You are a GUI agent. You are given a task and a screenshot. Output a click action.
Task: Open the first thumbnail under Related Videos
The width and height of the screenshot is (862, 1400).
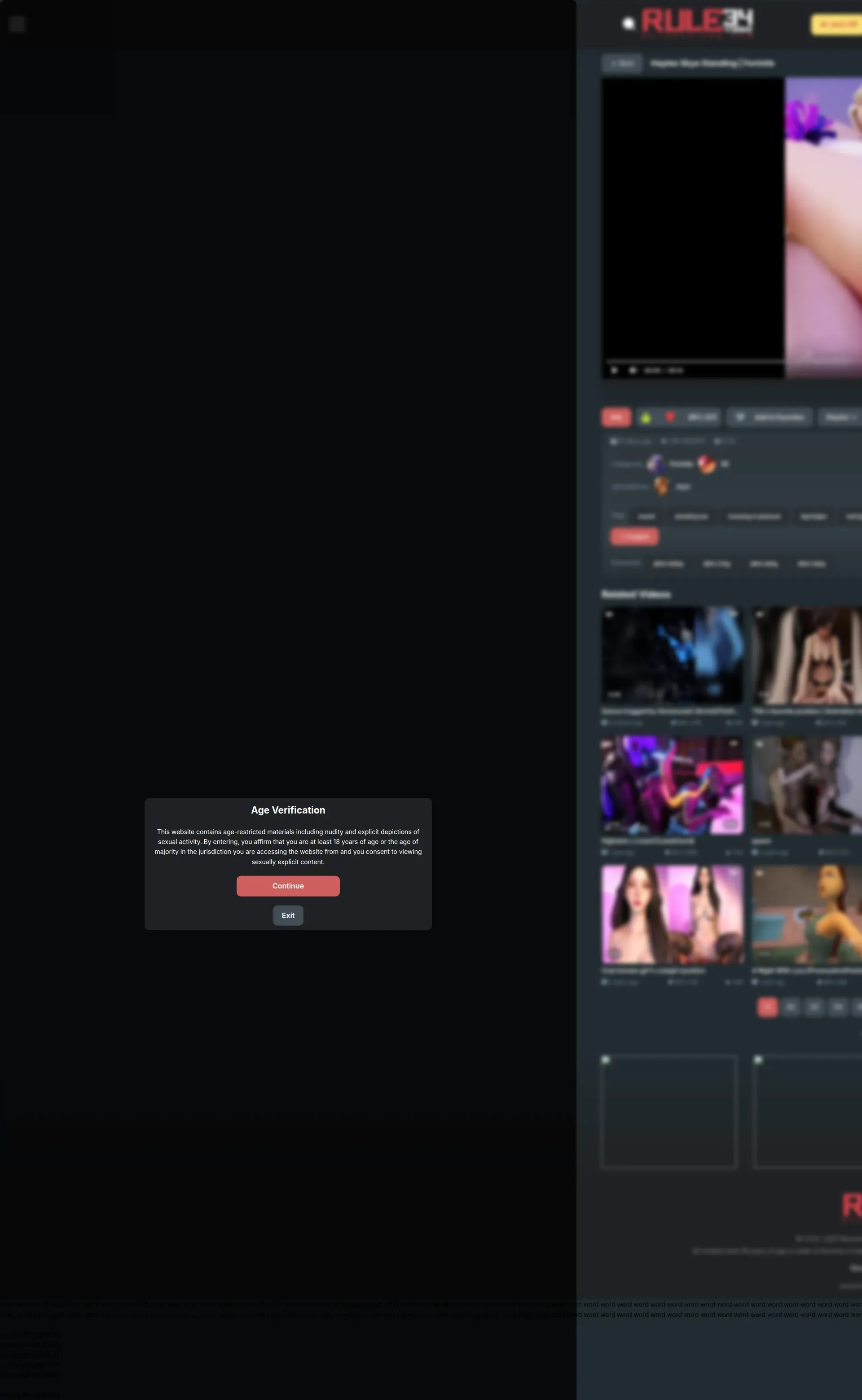click(672, 655)
